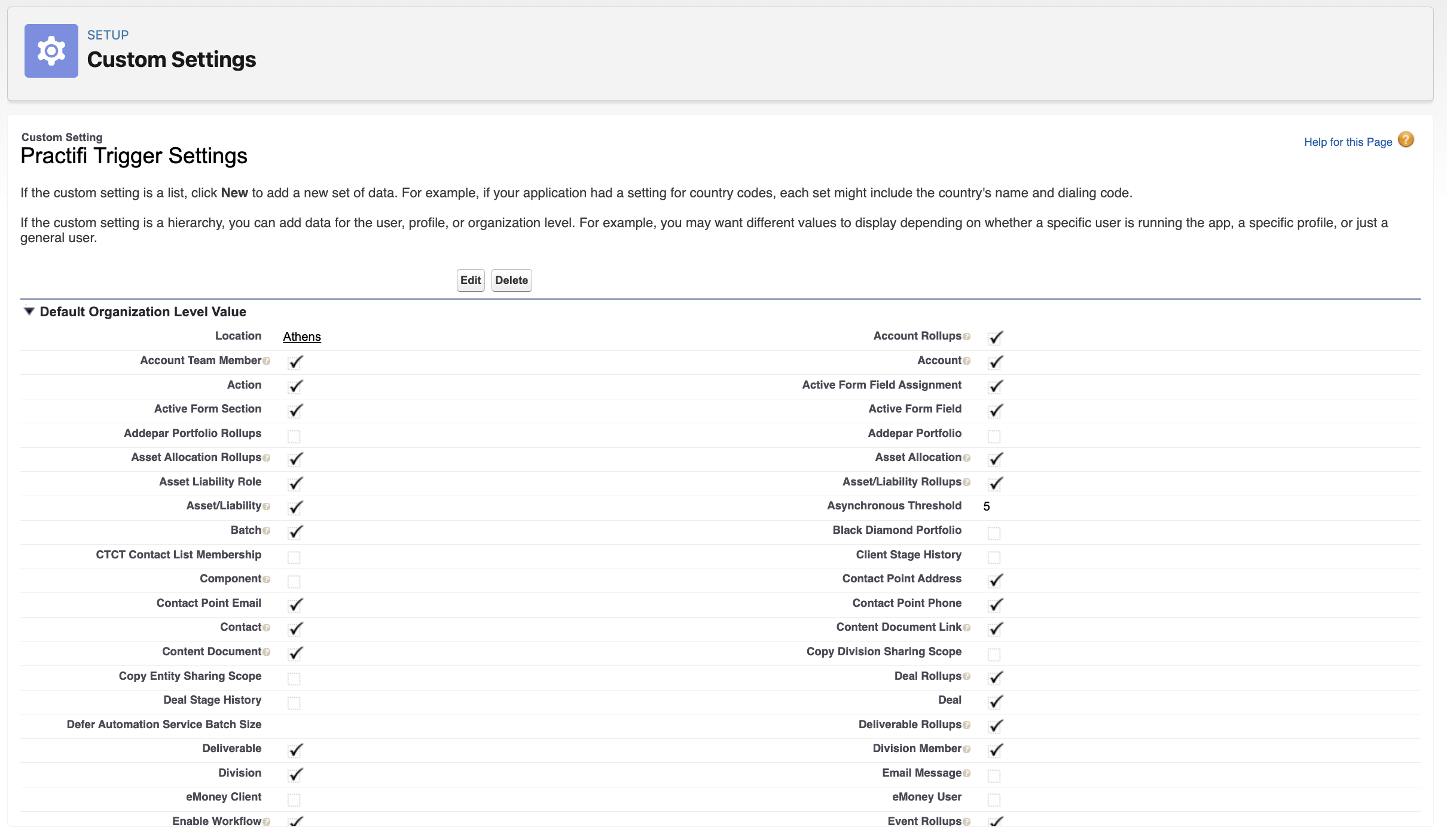The width and height of the screenshot is (1447, 840).
Task: Click the Active Form Field checkmark
Action: coord(996,411)
